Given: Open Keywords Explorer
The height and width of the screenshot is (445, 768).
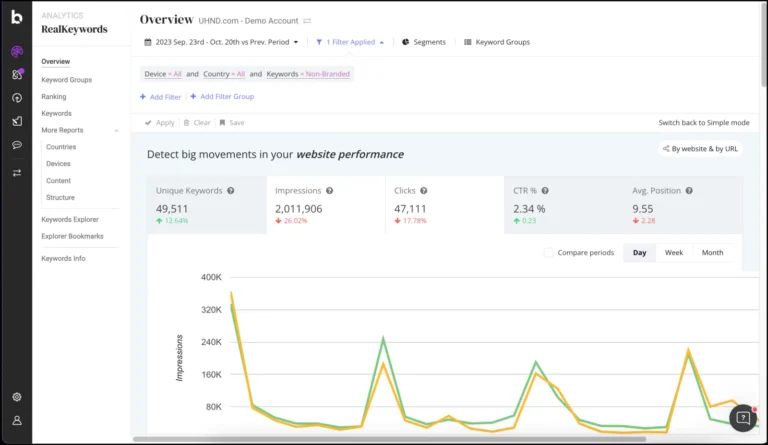Looking at the screenshot, I should [70, 219].
